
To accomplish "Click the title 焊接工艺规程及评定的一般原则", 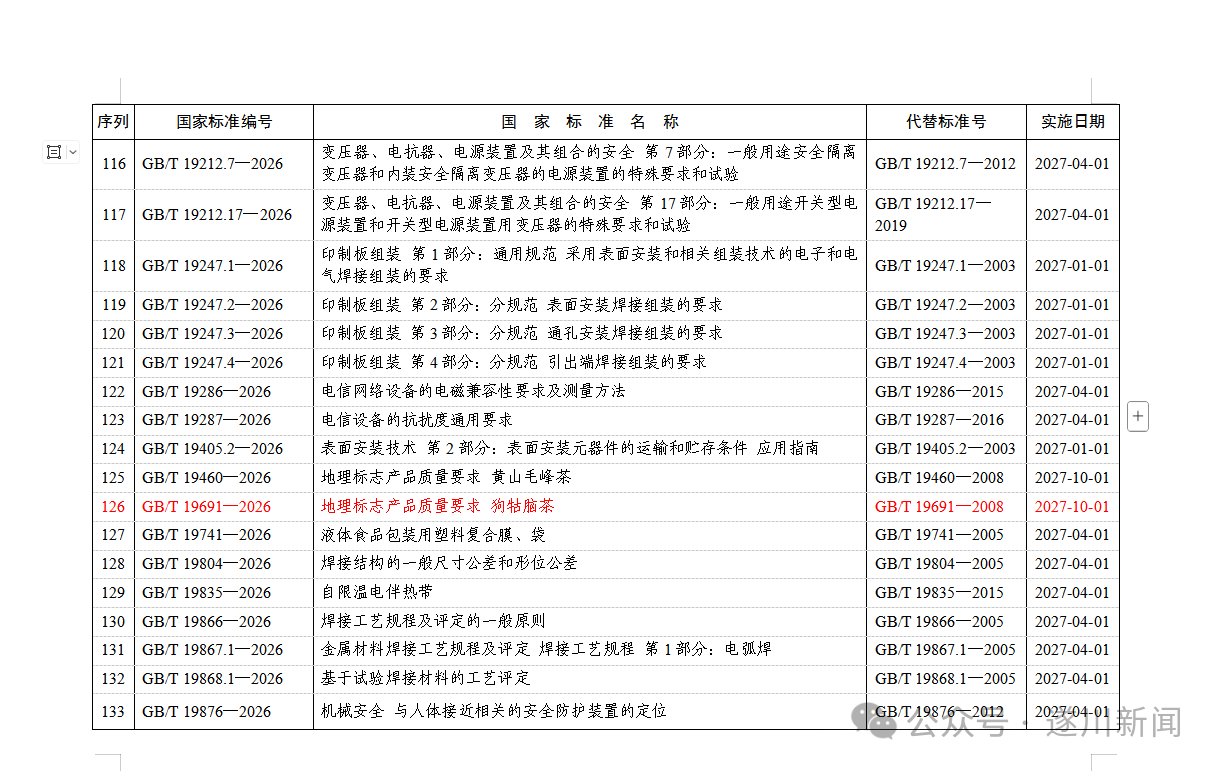I will coord(433,621).
